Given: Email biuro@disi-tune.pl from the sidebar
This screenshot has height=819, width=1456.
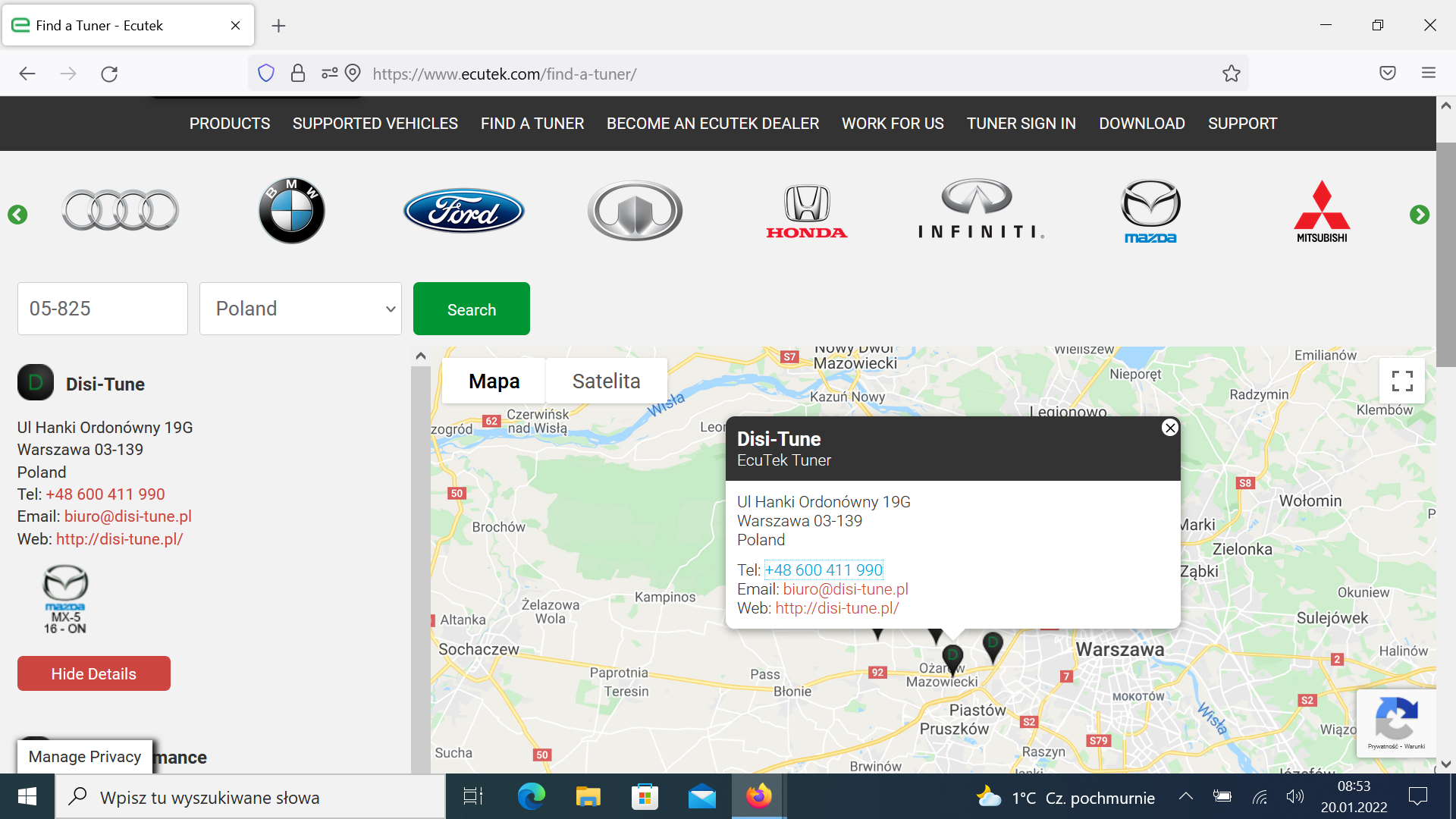Looking at the screenshot, I should pos(128,516).
